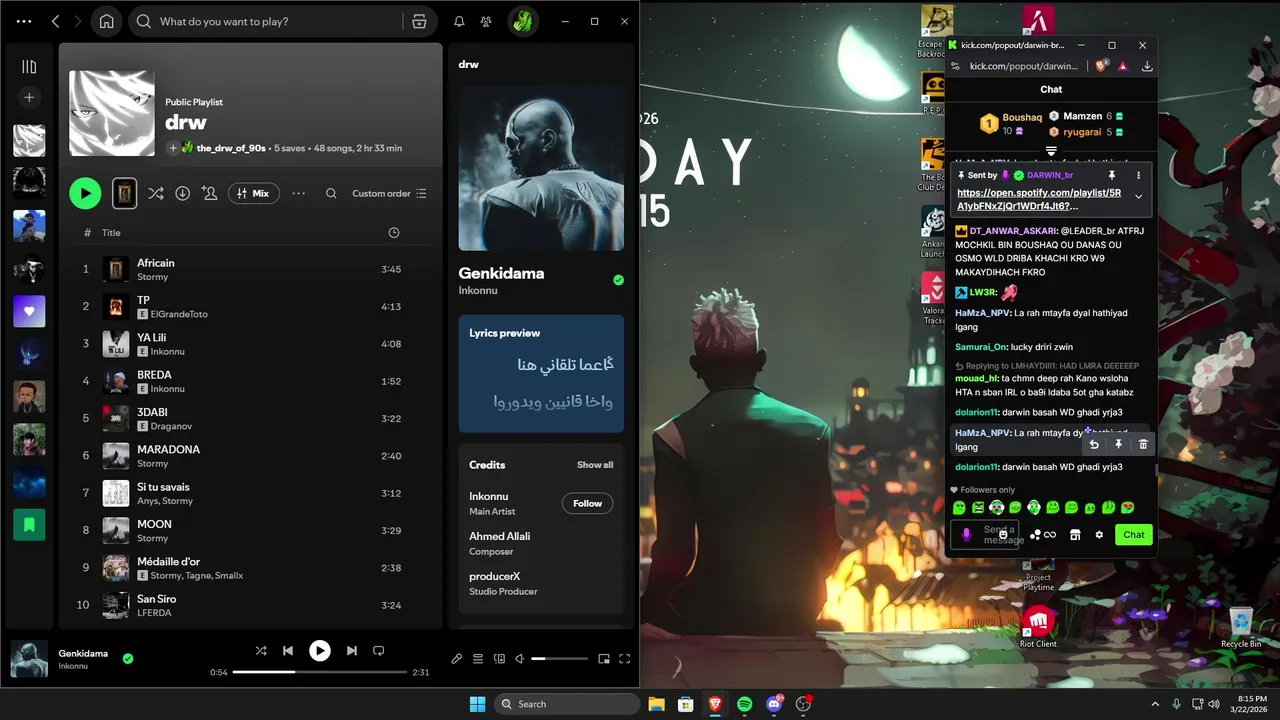The image size is (1280, 720).
Task: Skip to next track
Action: [351, 651]
